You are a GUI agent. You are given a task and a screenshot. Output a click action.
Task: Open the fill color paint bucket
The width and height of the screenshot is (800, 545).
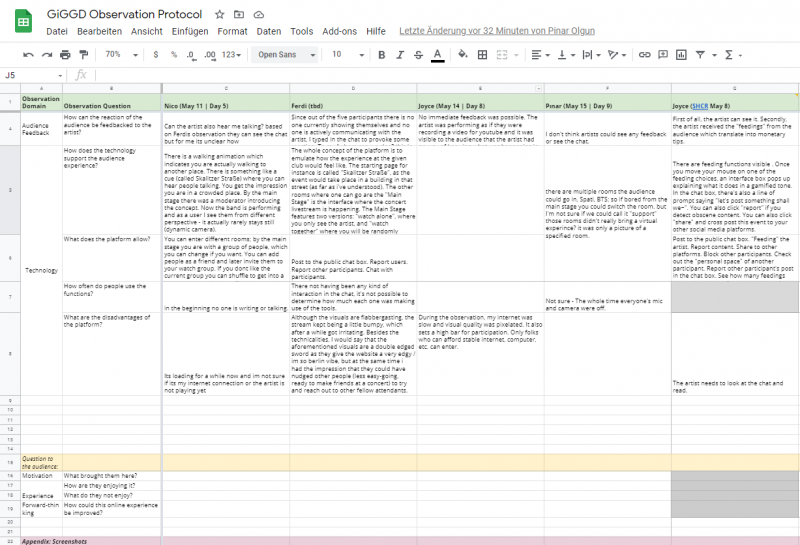click(461, 54)
